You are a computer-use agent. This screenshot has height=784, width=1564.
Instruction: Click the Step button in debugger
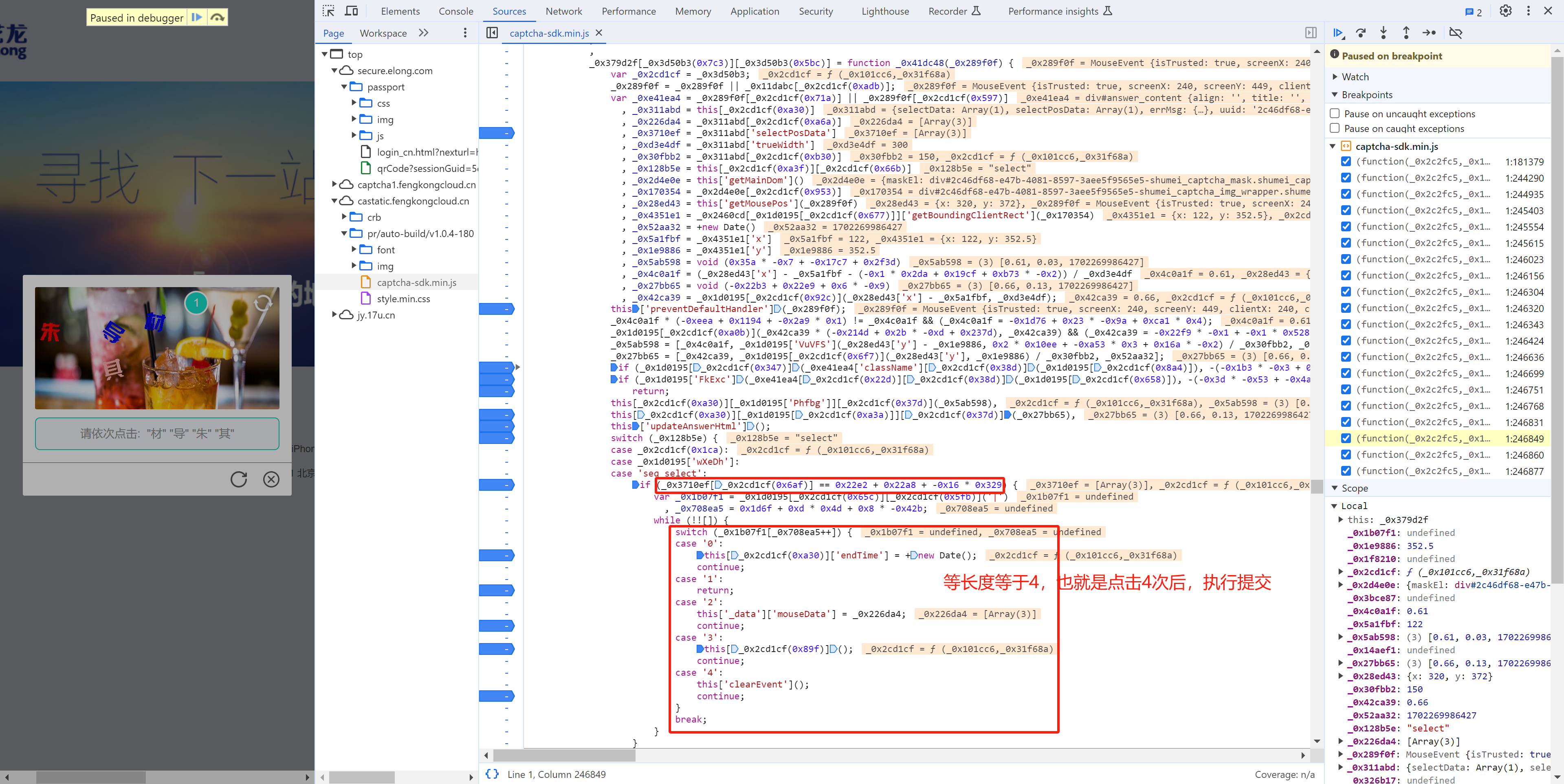[x=1429, y=33]
